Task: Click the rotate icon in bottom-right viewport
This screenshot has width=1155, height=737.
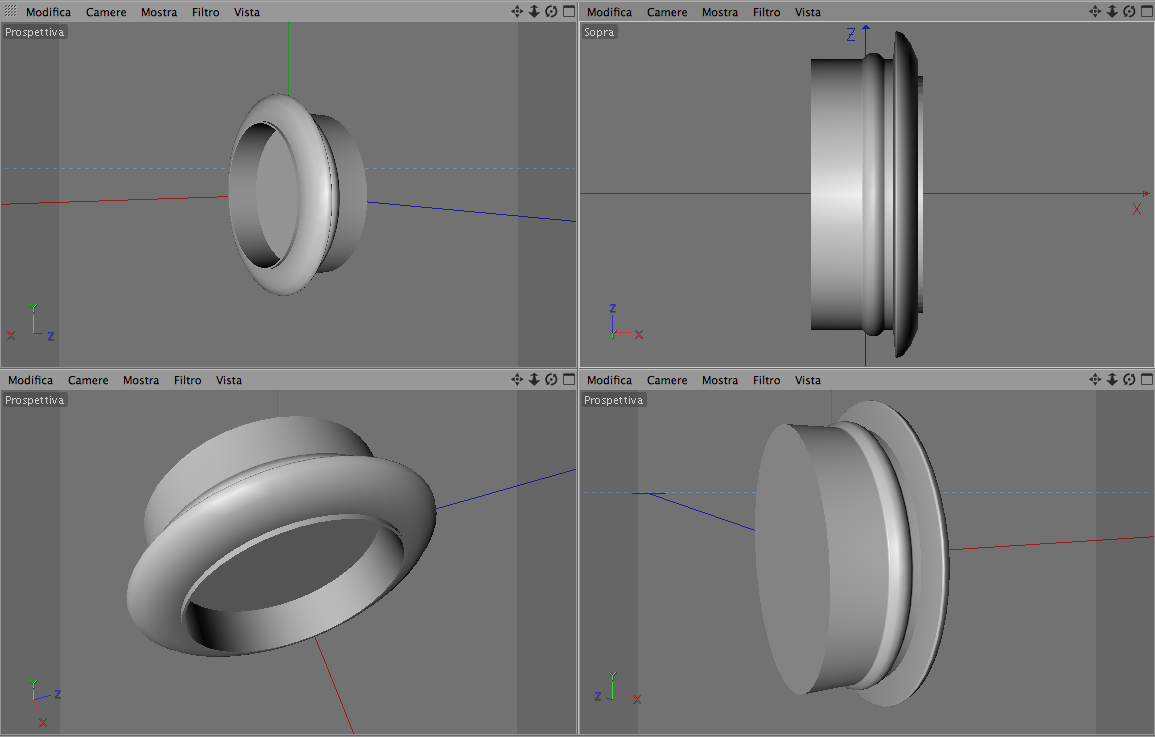Action: pyautogui.click(x=1129, y=379)
